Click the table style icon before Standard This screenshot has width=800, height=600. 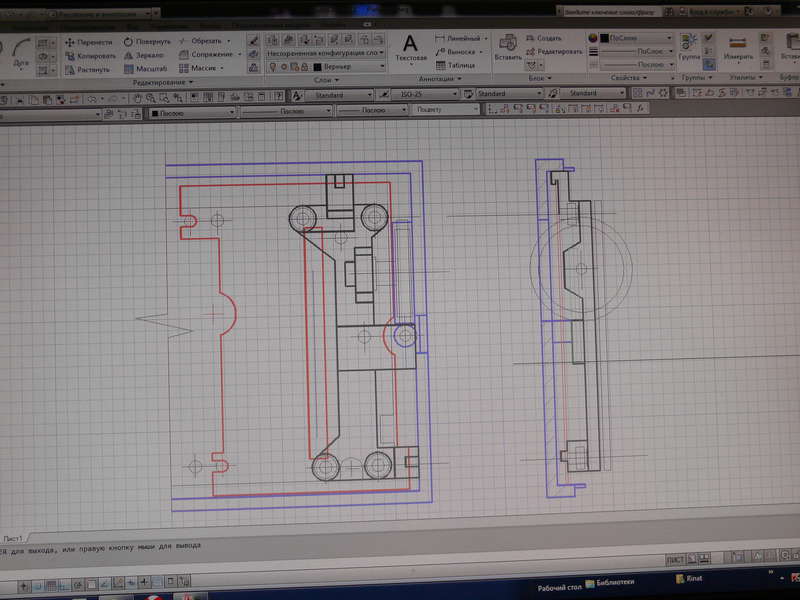coord(468,94)
